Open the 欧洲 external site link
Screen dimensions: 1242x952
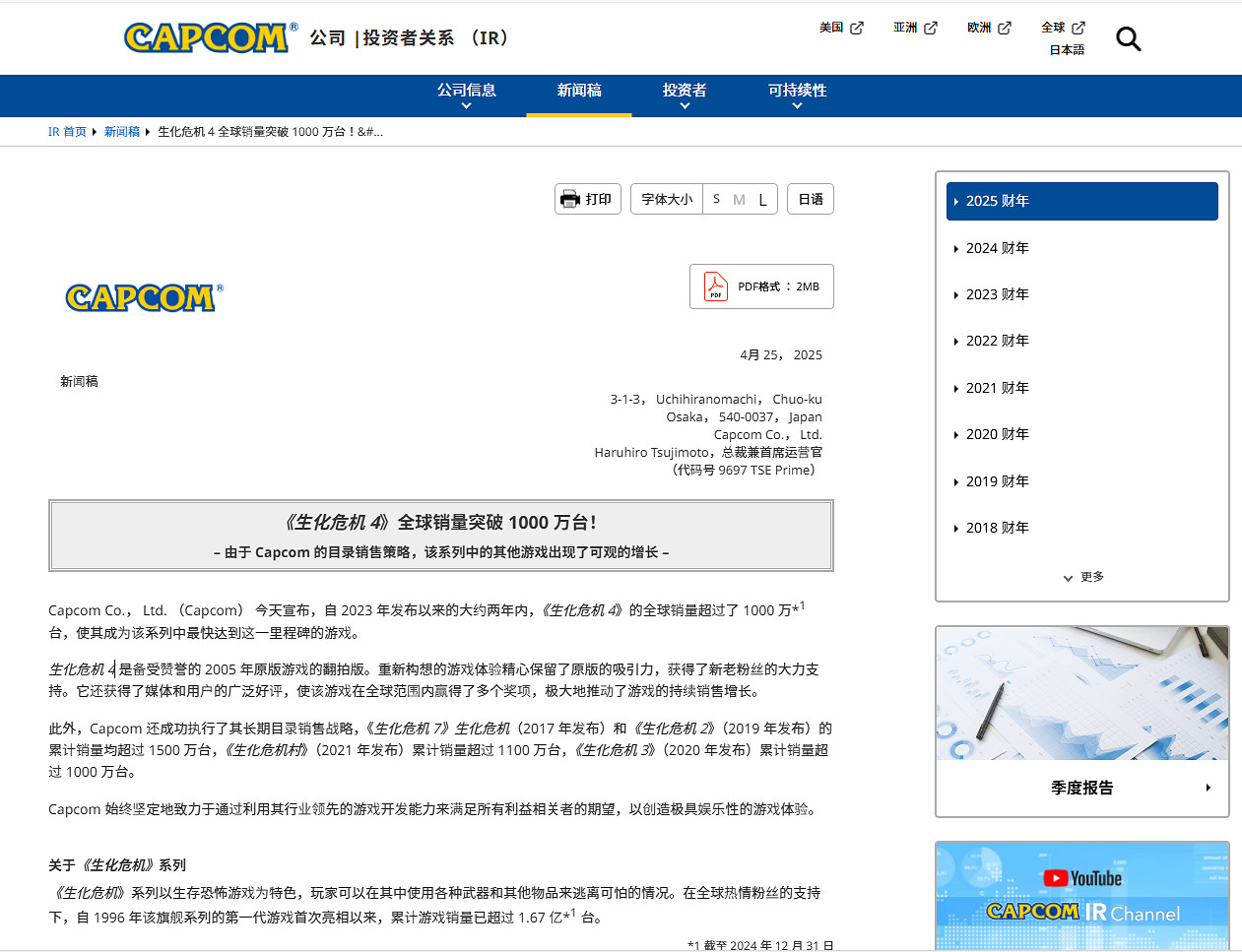[x=988, y=28]
